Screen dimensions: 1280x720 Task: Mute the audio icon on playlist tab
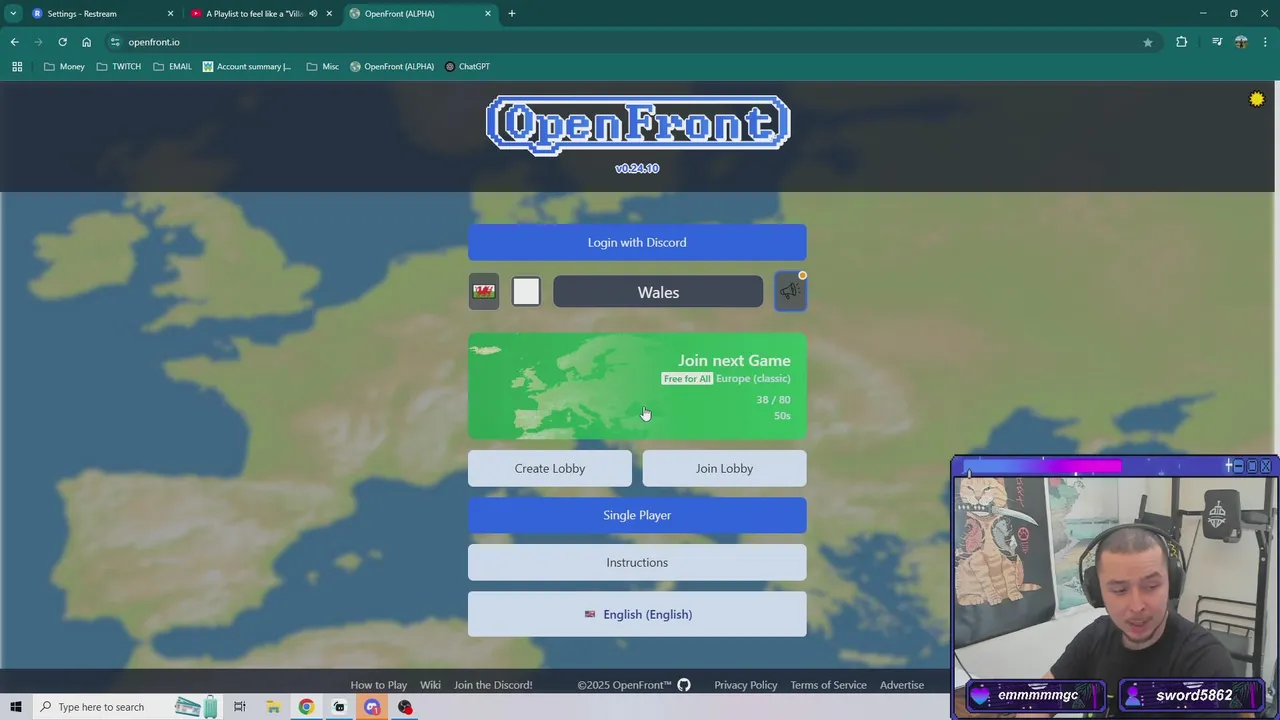313,14
